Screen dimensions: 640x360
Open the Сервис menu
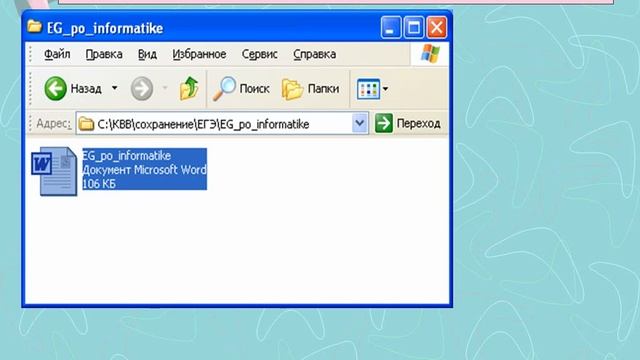[259, 54]
